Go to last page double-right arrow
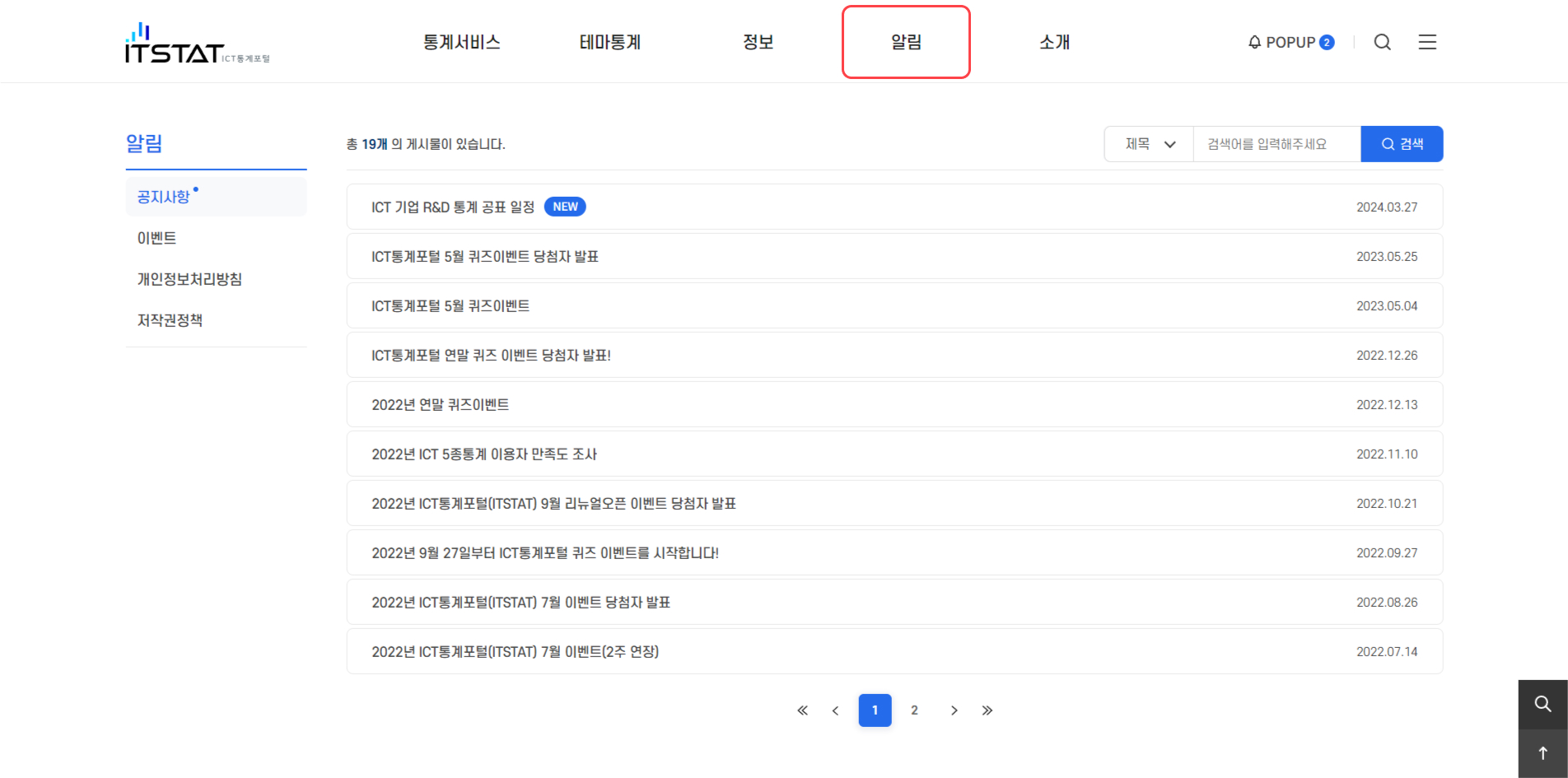The image size is (1568, 778). point(987,710)
